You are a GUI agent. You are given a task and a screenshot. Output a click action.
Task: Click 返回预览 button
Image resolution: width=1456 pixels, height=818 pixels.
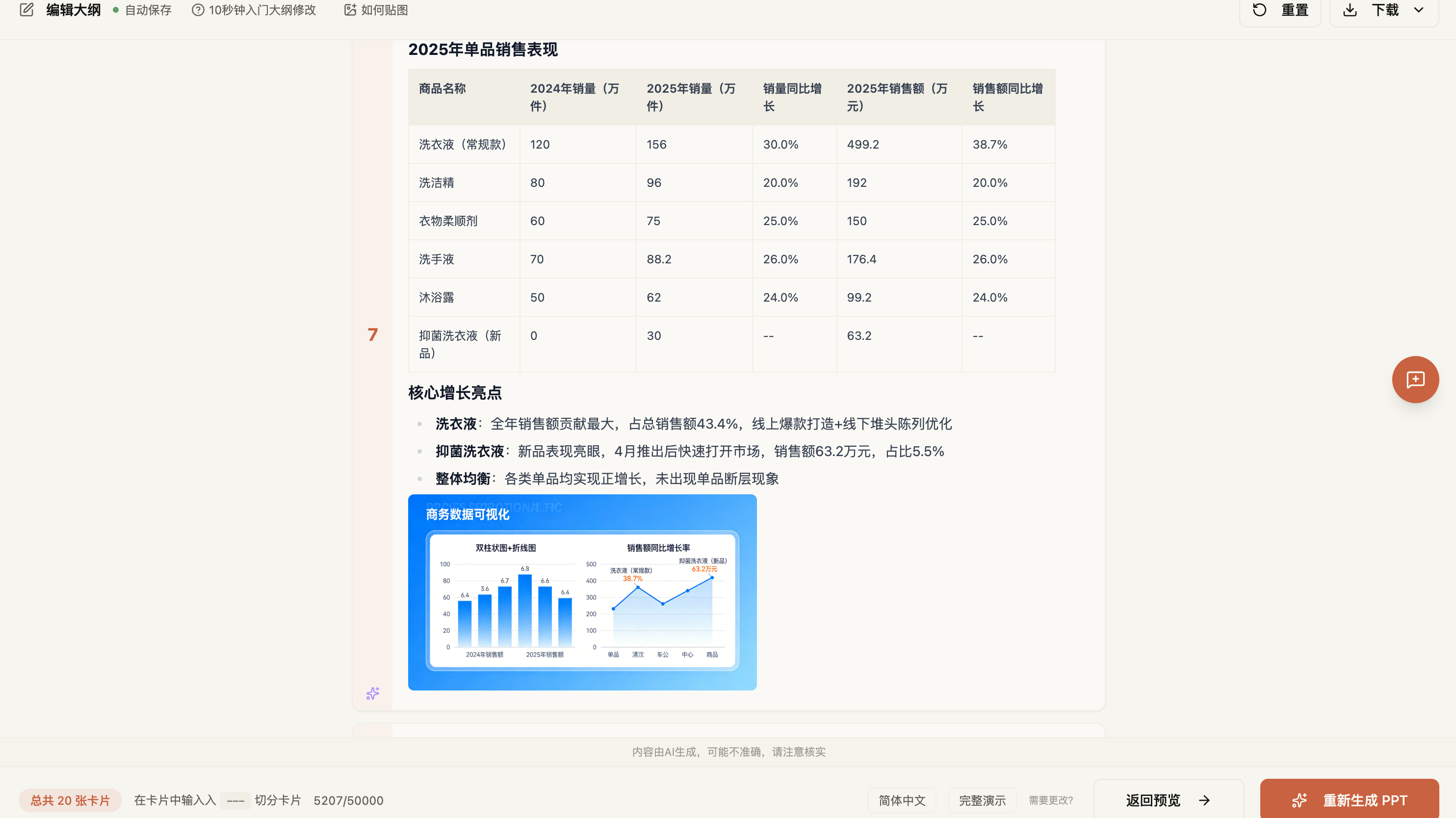pos(1169,800)
